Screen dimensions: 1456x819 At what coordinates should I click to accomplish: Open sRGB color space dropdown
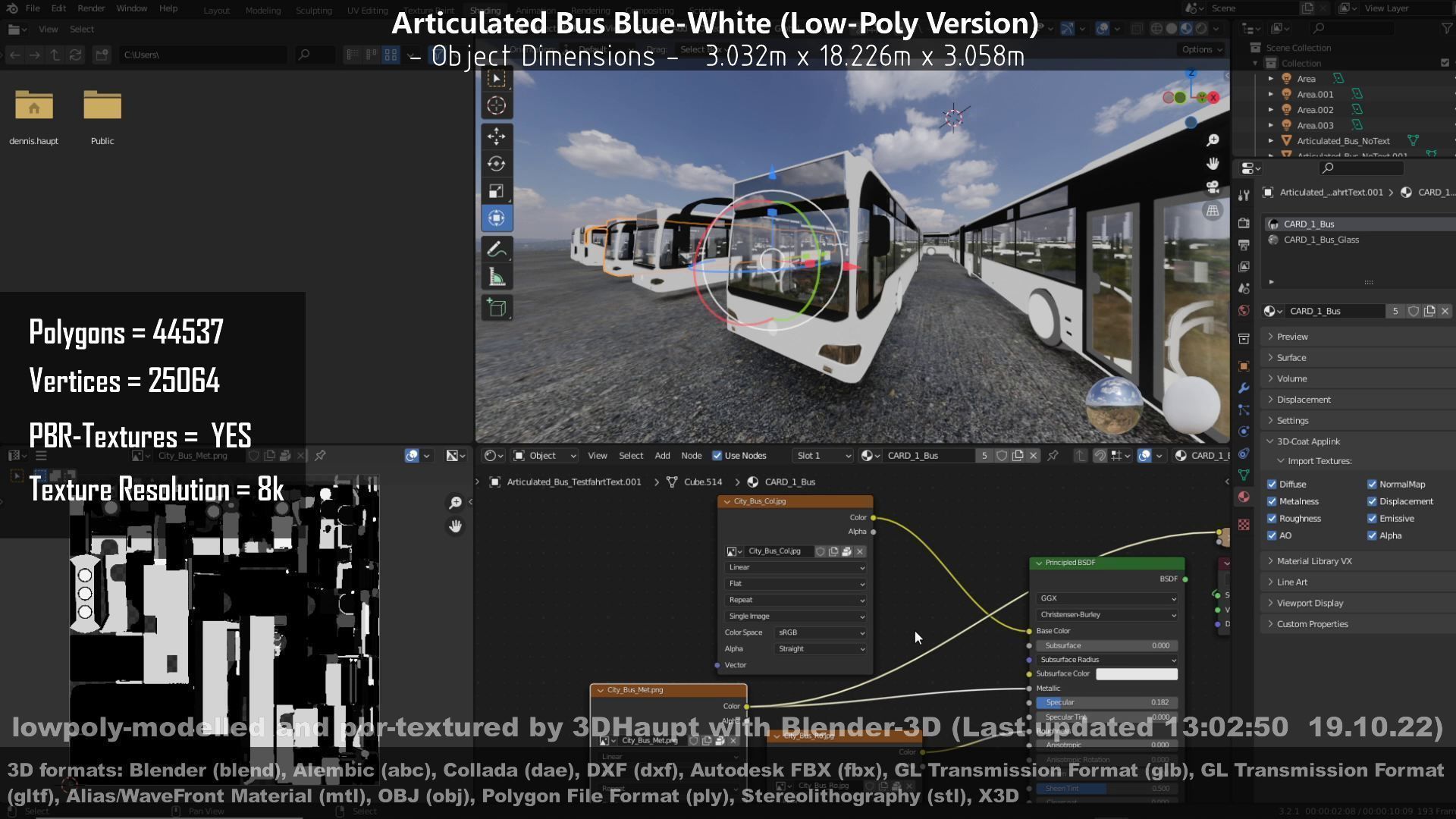tap(821, 632)
